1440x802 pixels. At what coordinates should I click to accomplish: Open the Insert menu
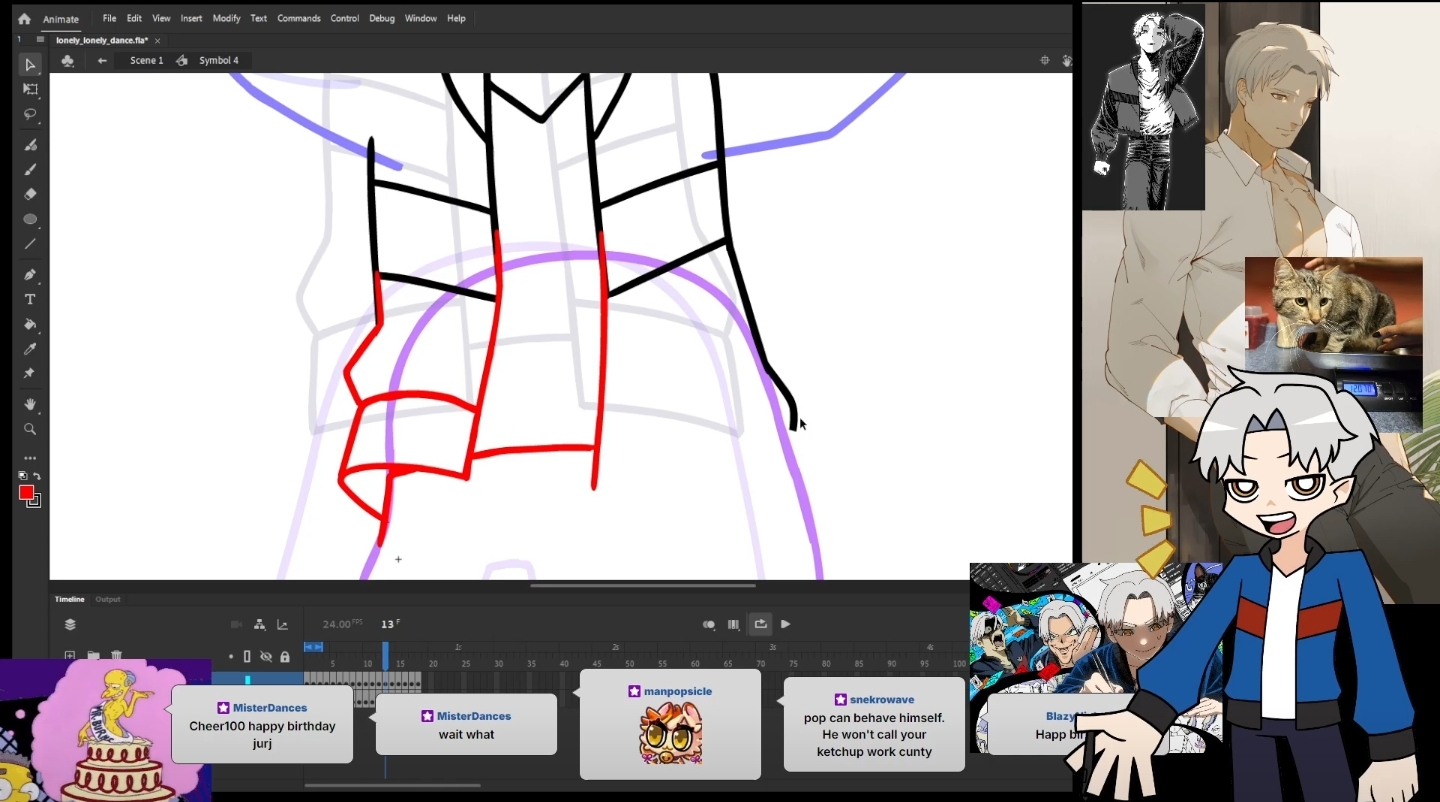[191, 18]
